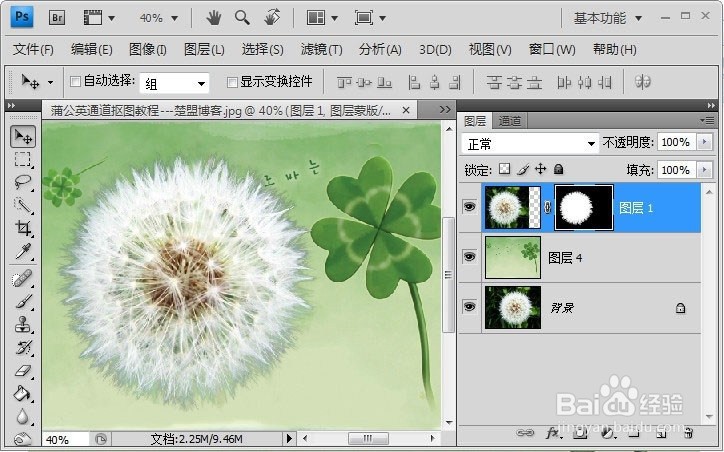The height and width of the screenshot is (452, 724).
Task: Select the Eyedropper tool
Action: pyautogui.click(x=23, y=251)
